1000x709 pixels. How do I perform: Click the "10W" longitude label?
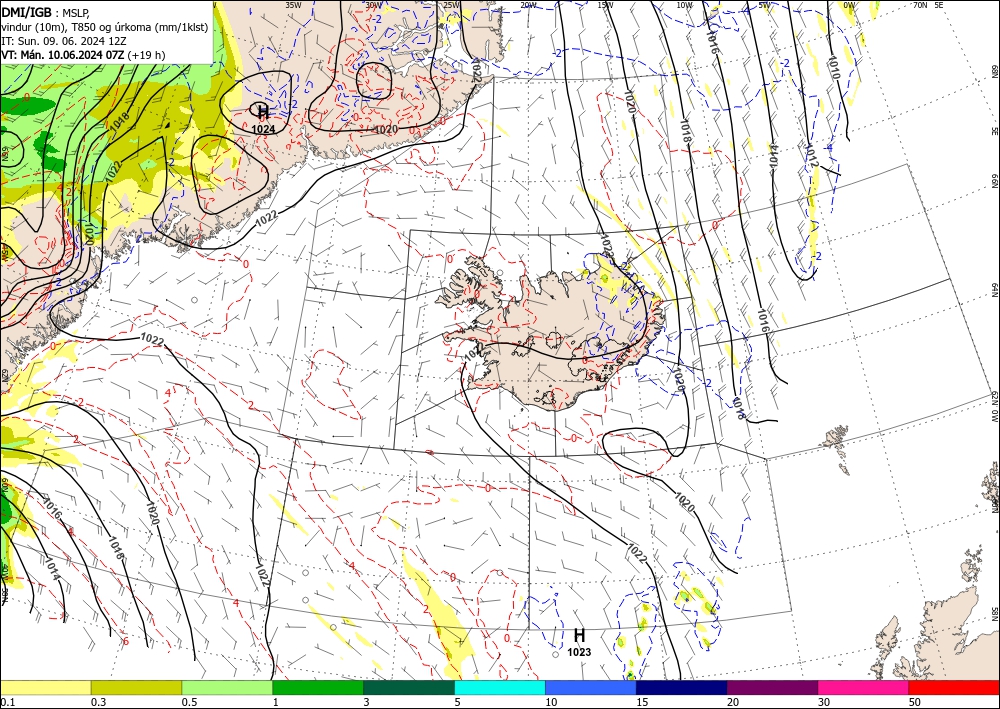click(684, 5)
